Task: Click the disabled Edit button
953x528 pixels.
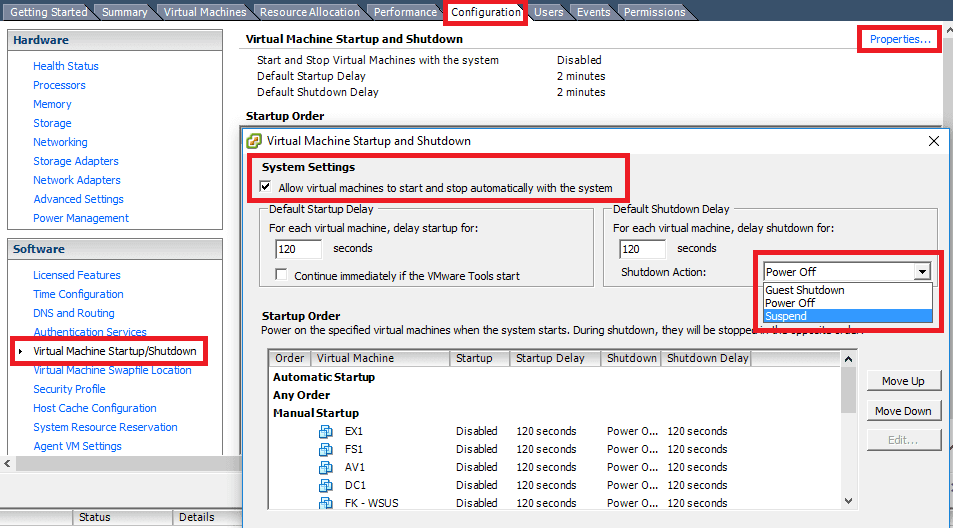Action: 903,440
